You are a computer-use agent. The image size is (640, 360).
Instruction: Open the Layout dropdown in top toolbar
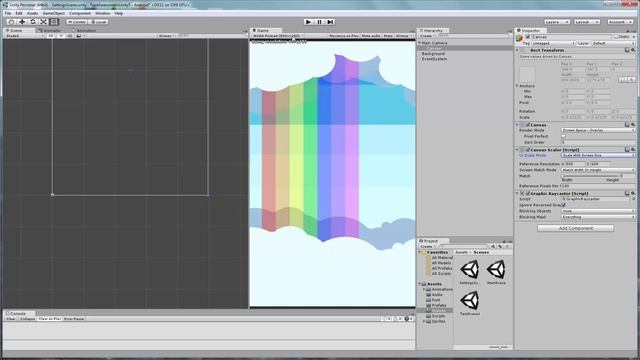coord(587,22)
